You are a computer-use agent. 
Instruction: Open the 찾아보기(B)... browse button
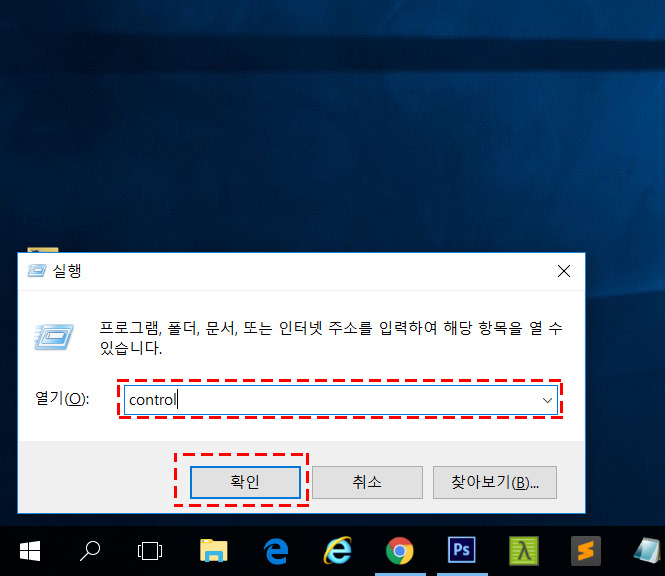(x=495, y=482)
